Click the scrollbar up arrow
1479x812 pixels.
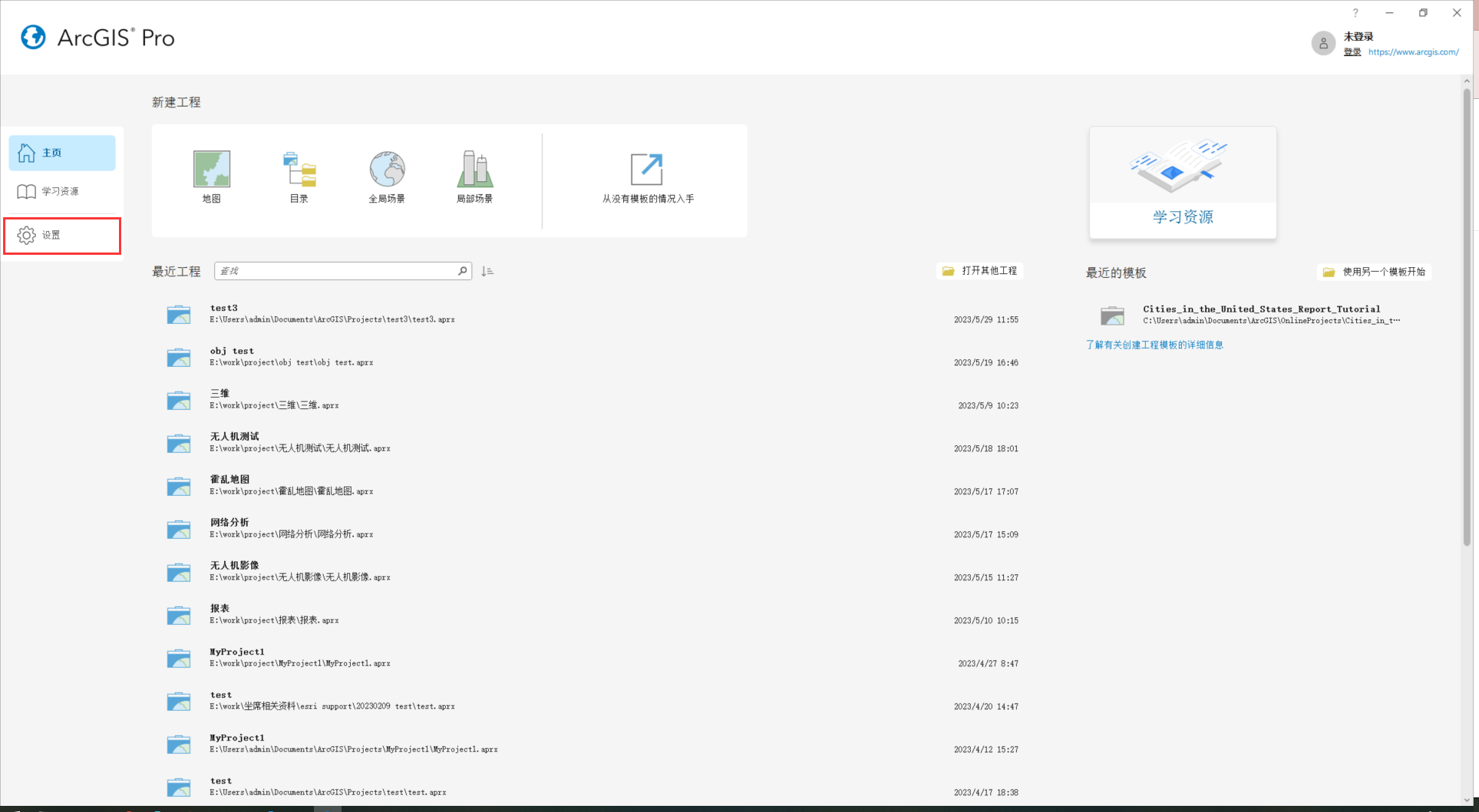(1467, 81)
